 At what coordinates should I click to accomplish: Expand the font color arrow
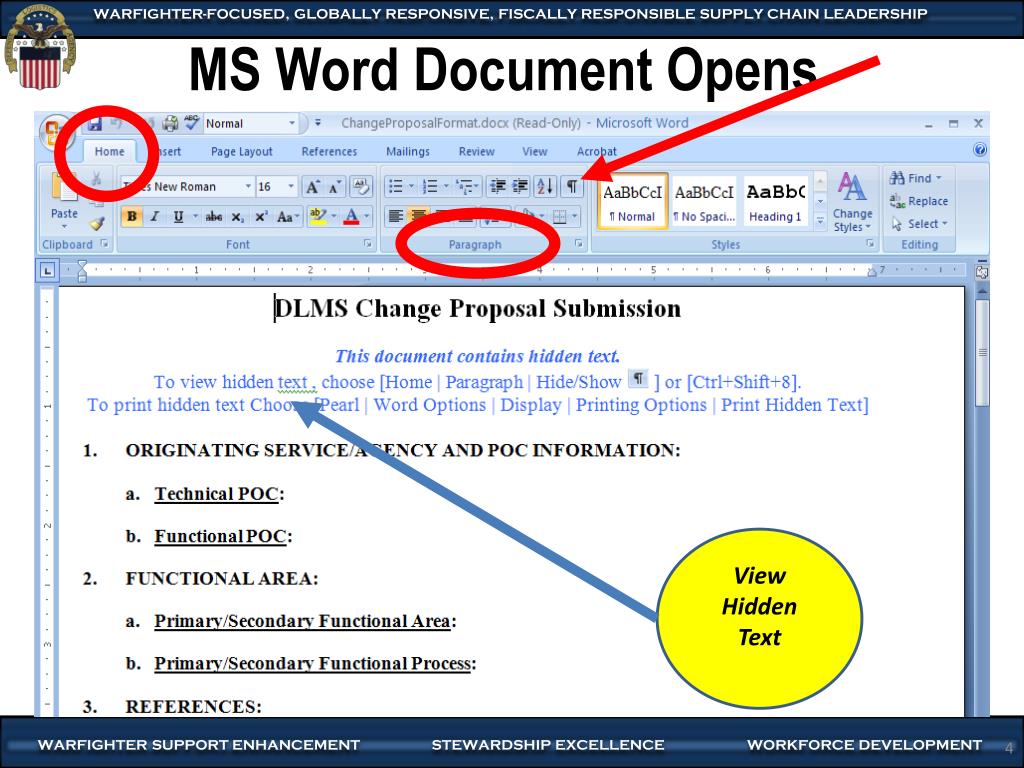tap(367, 216)
